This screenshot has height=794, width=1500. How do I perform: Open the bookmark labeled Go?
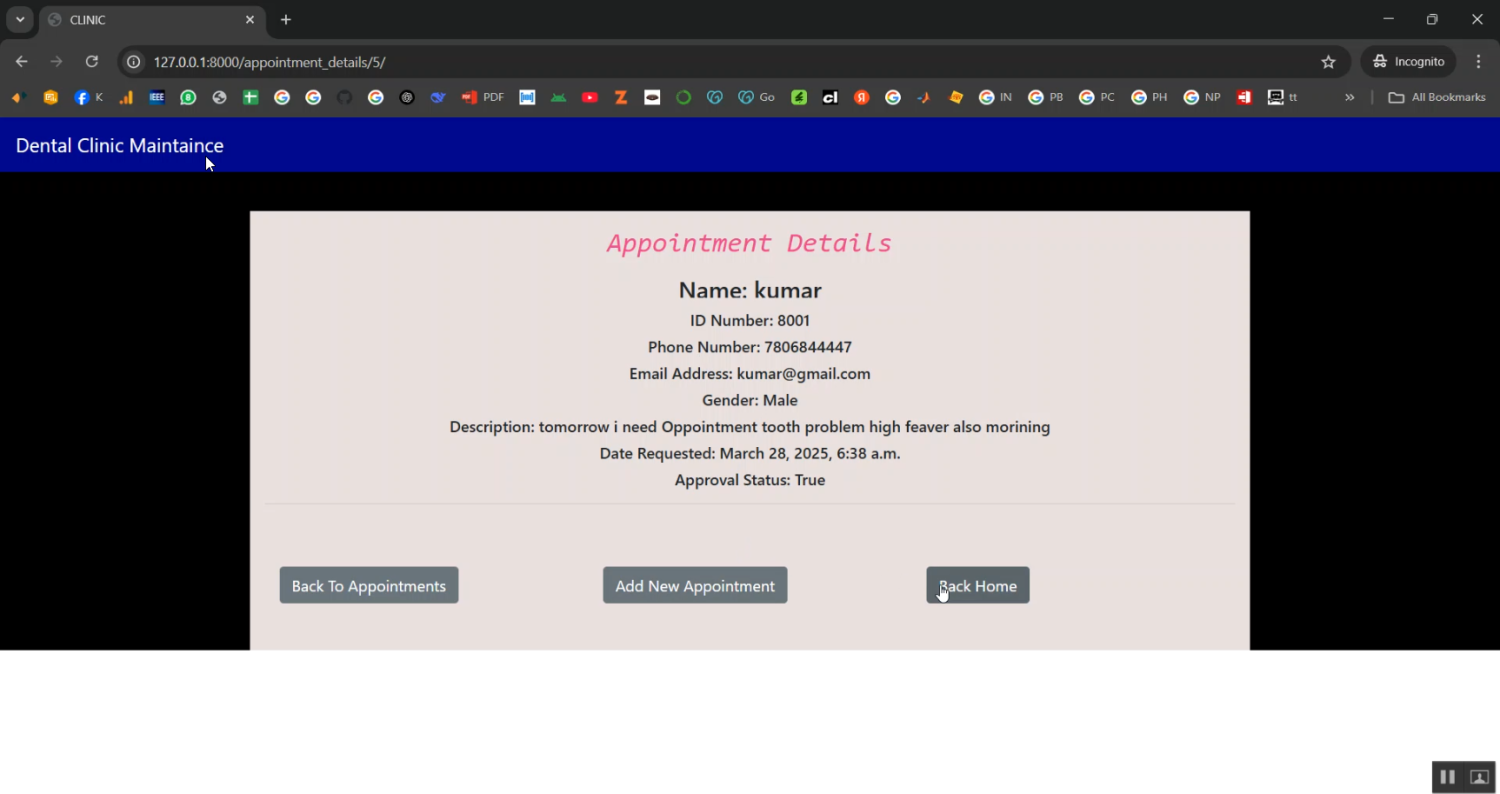[757, 97]
